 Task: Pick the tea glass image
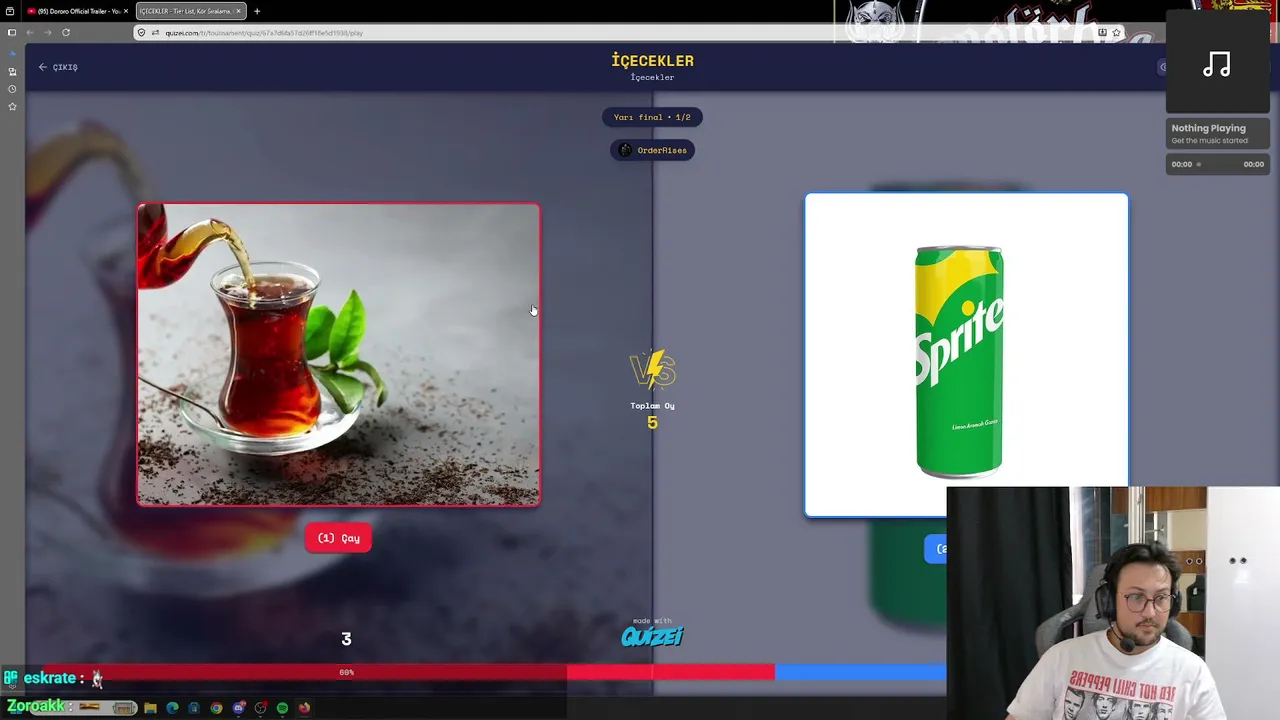[x=339, y=354]
